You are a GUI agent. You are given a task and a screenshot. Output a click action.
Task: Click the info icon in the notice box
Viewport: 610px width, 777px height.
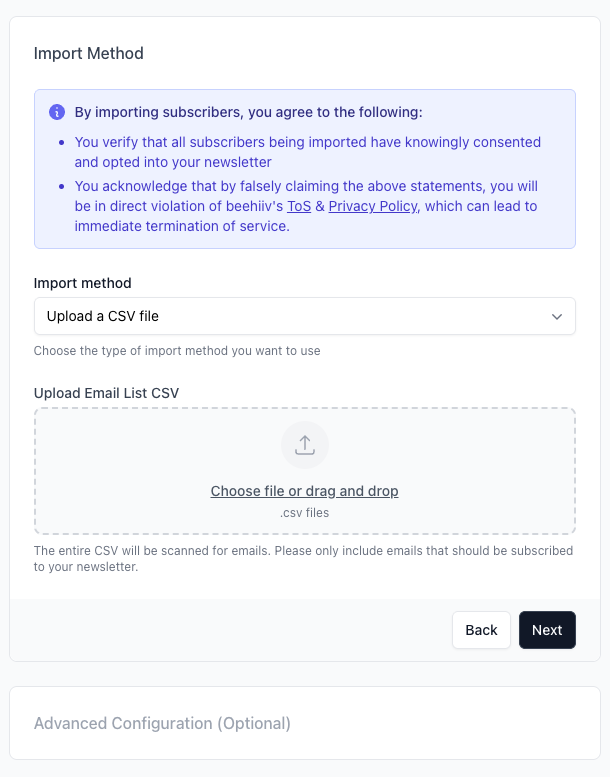coord(57,112)
